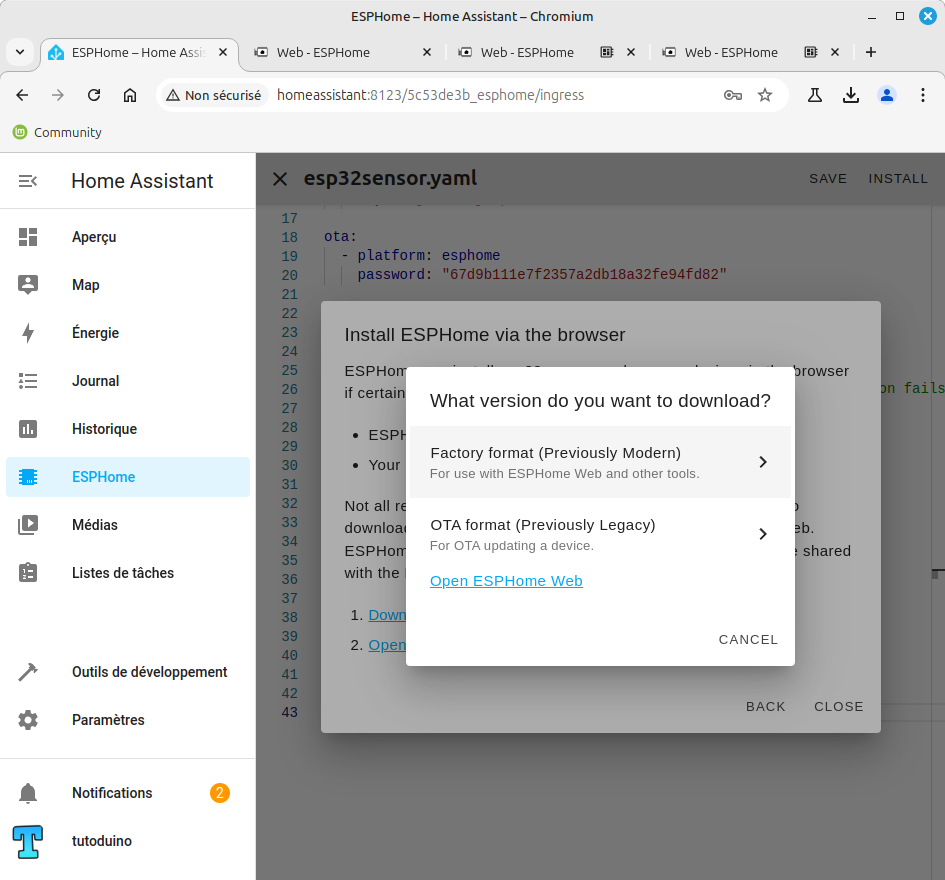
Task: Click the 'Home Assistant' sidebar title
Action: [142, 181]
